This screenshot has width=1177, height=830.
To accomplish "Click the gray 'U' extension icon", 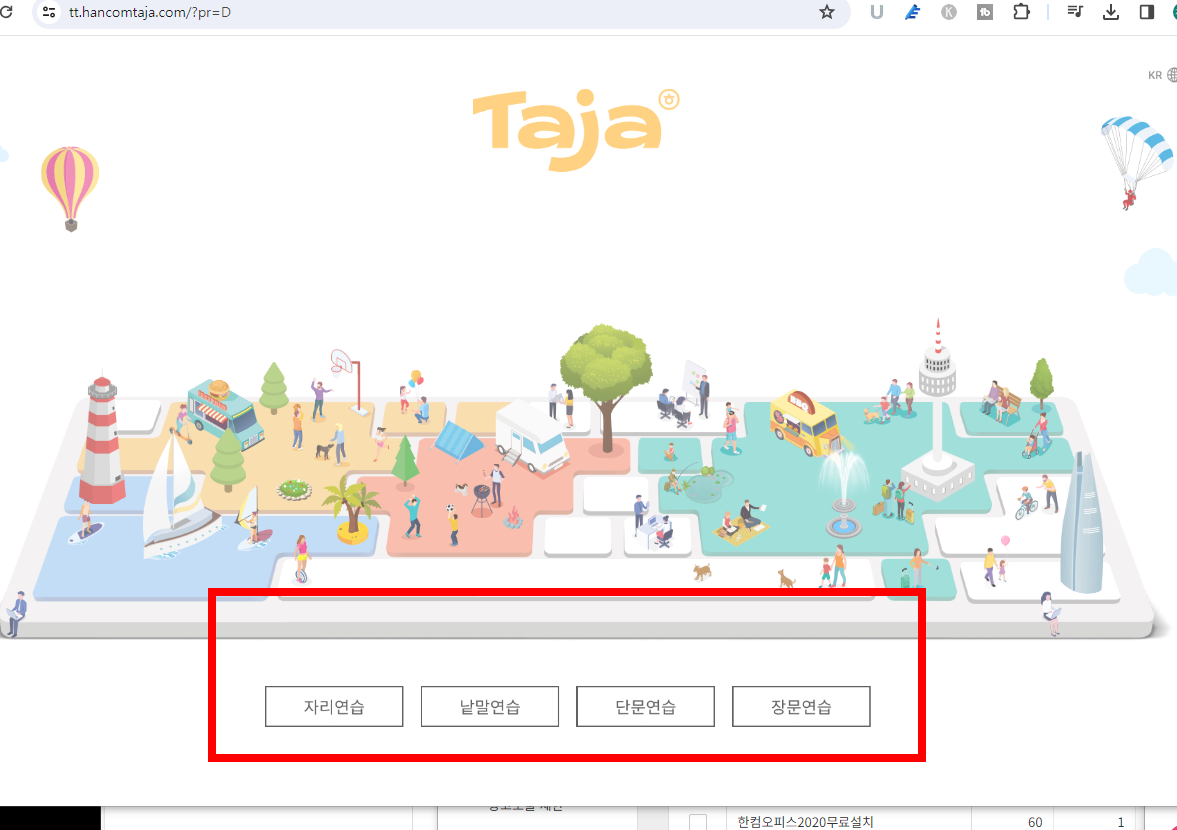I will coord(875,14).
